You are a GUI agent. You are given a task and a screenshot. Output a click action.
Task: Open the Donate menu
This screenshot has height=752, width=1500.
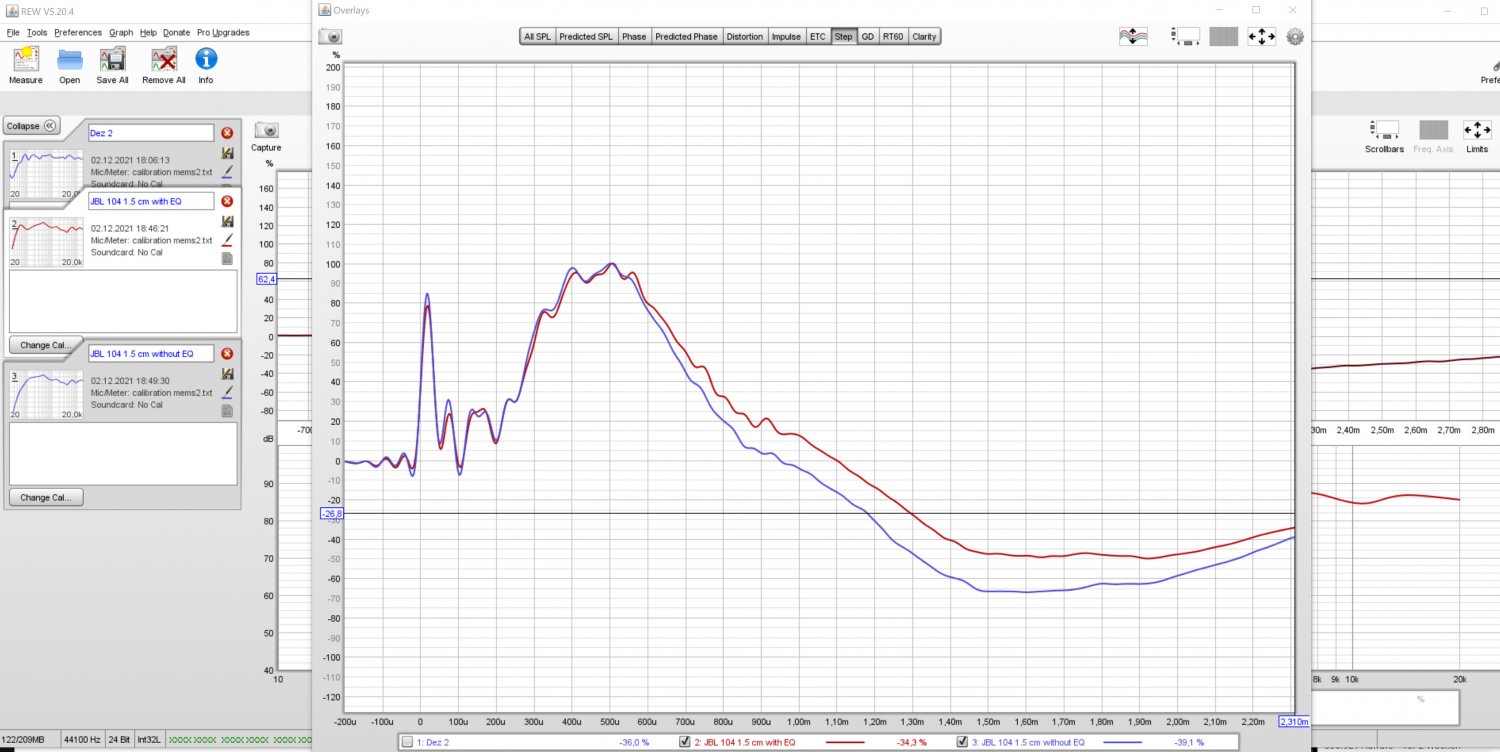coord(177,32)
